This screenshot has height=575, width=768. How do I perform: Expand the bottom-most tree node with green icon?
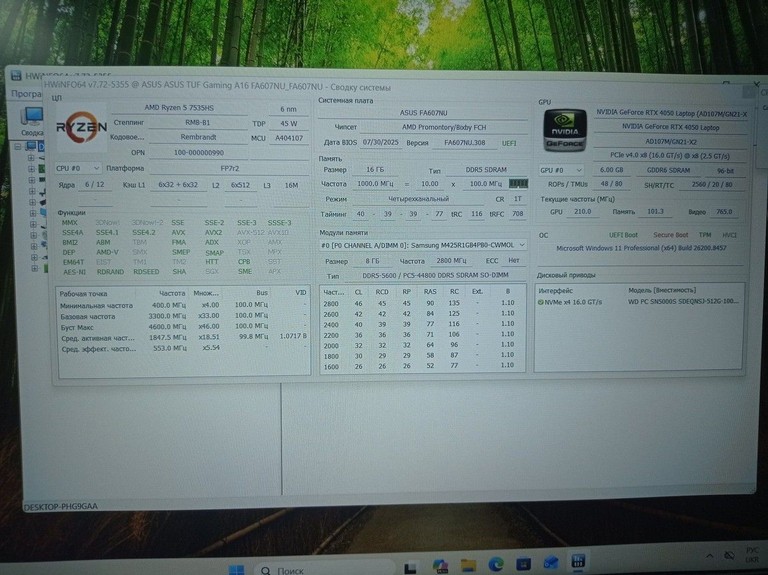(34, 268)
